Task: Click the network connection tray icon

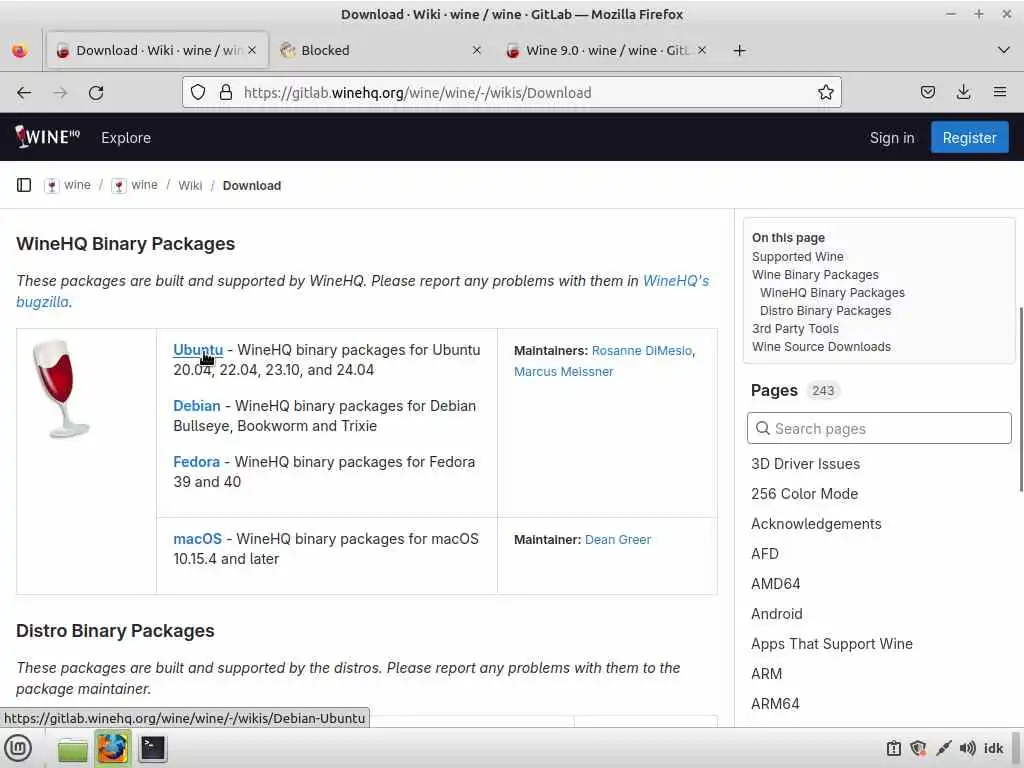Action: pyautogui.click(x=943, y=748)
